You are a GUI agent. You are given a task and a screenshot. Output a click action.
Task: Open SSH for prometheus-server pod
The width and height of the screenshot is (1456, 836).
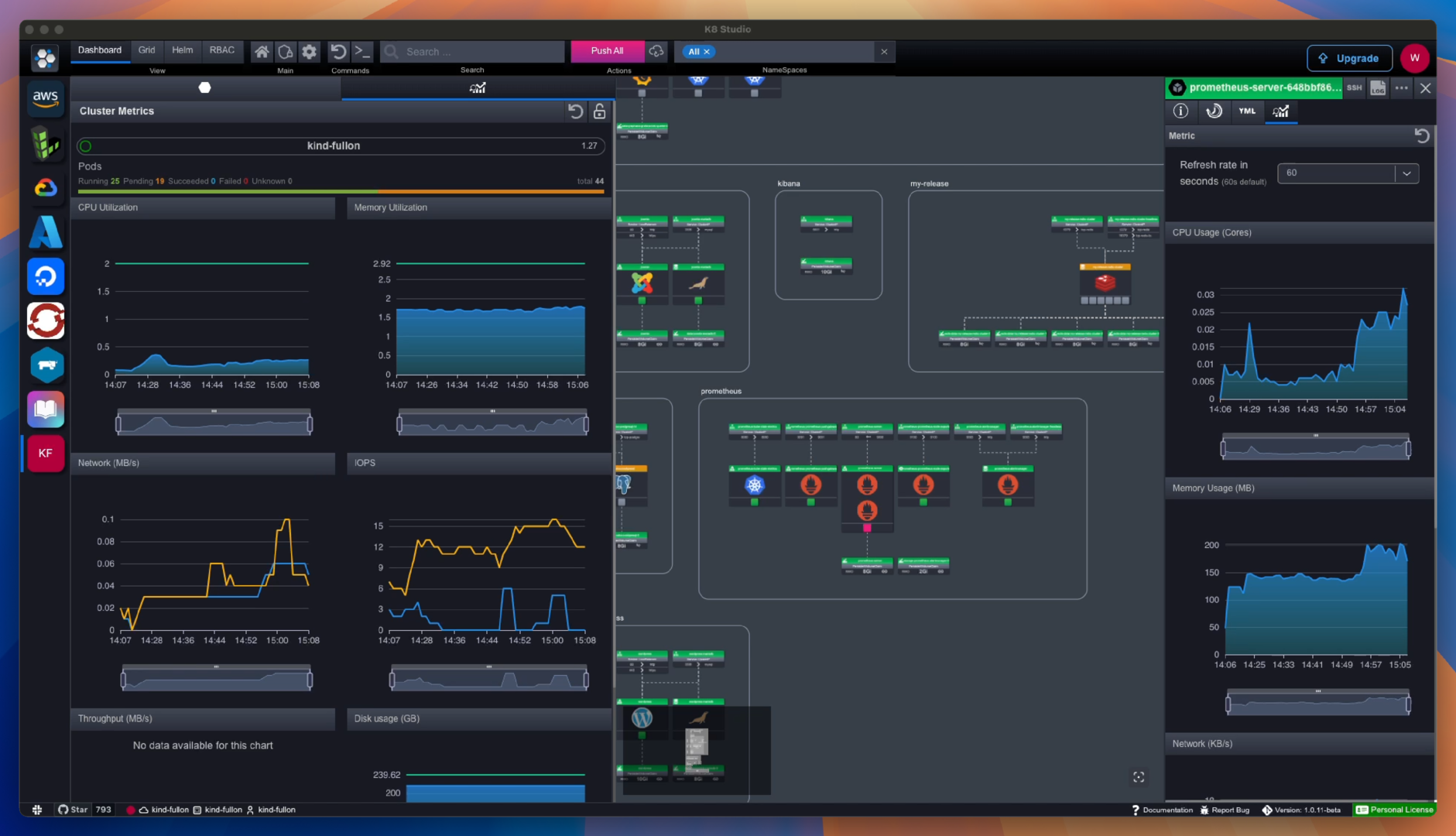pos(1354,88)
